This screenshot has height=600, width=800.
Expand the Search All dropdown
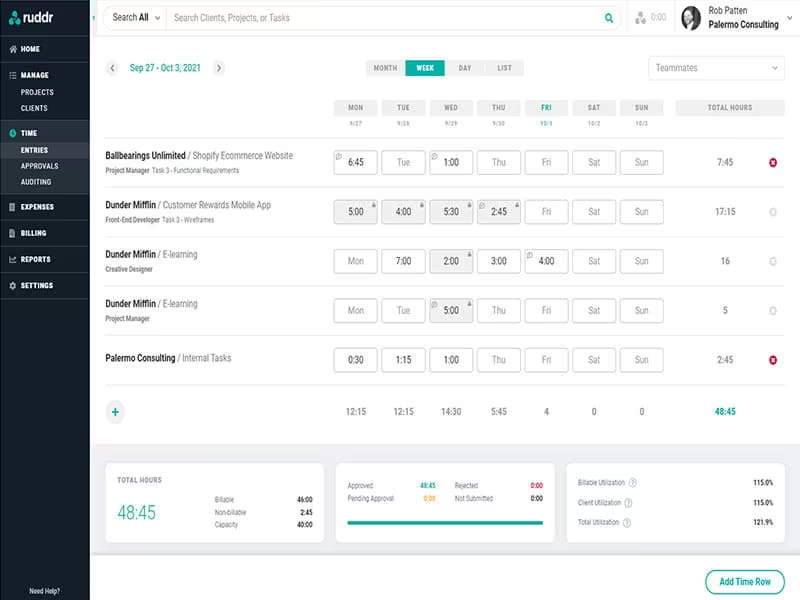pos(136,18)
